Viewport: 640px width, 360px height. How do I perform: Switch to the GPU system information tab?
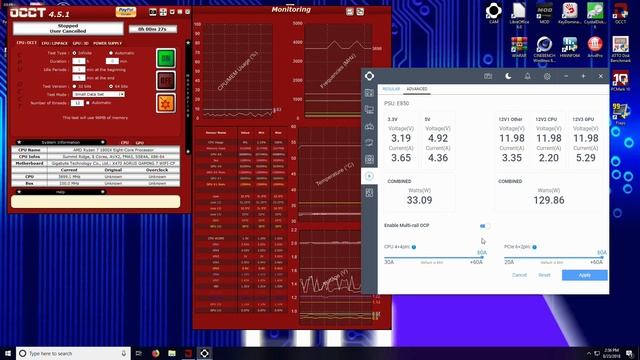click(139, 143)
